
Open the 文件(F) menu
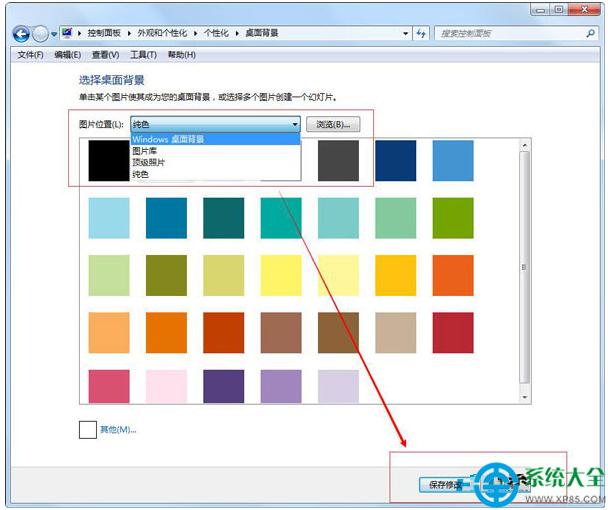[31, 55]
